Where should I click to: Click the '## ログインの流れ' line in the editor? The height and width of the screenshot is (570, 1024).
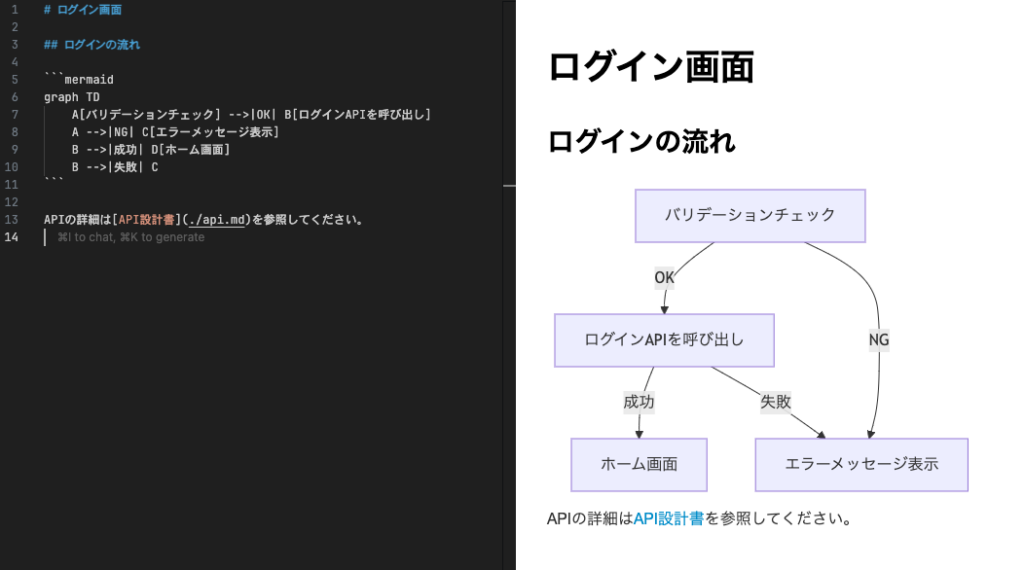[91, 44]
